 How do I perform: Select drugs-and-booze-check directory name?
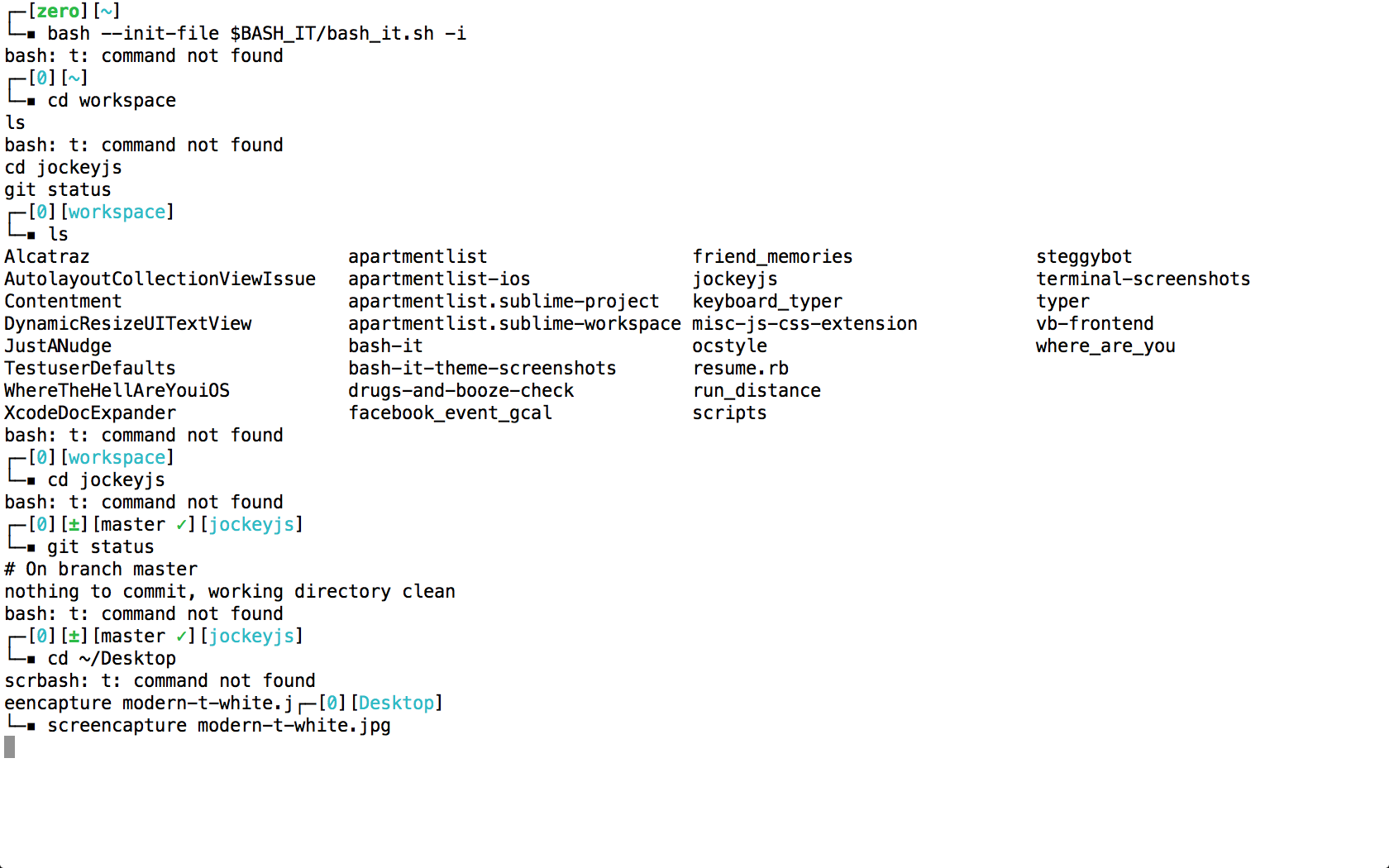click(461, 390)
